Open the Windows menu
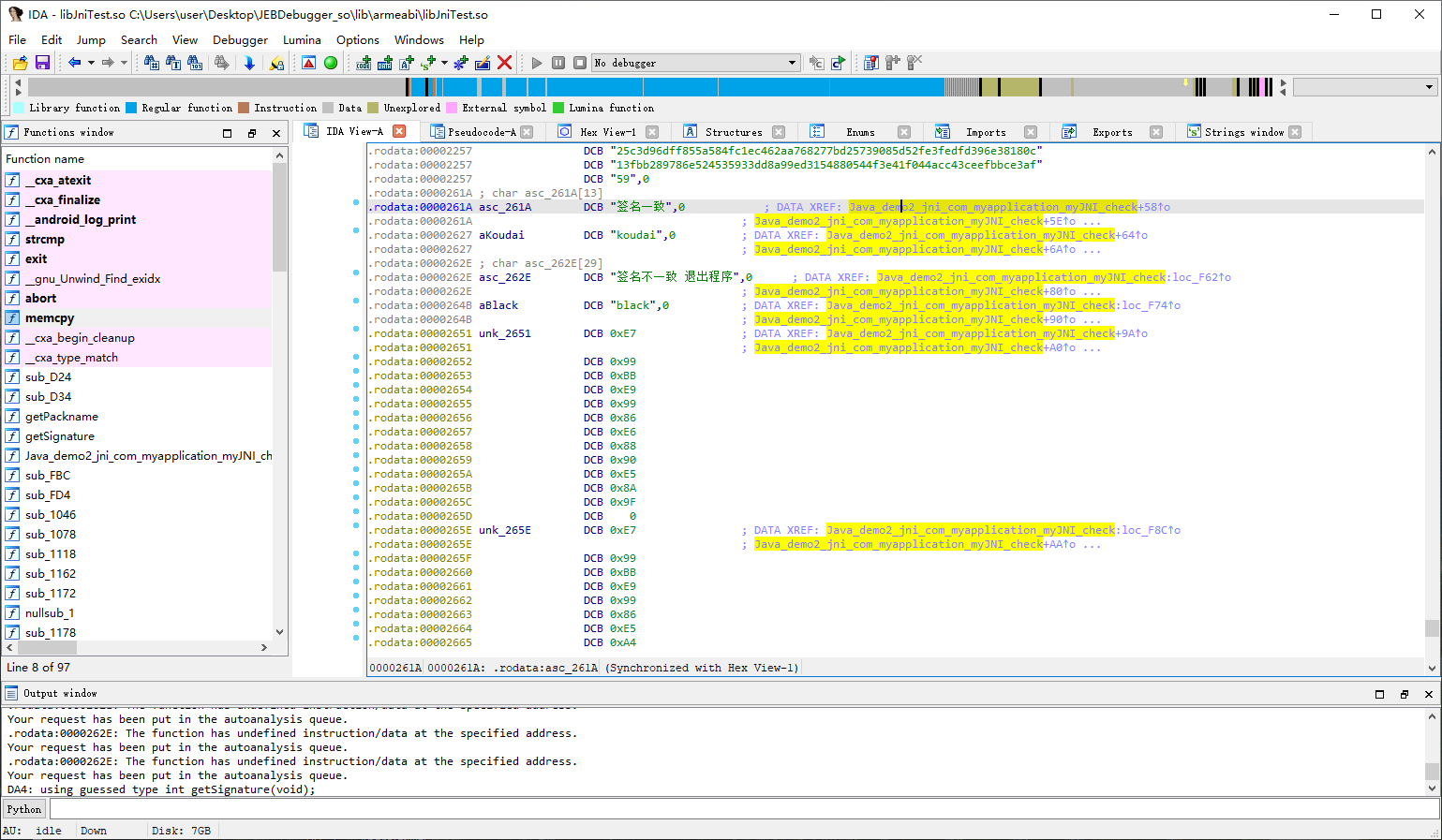Screen dimensions: 1442x840 (419, 40)
